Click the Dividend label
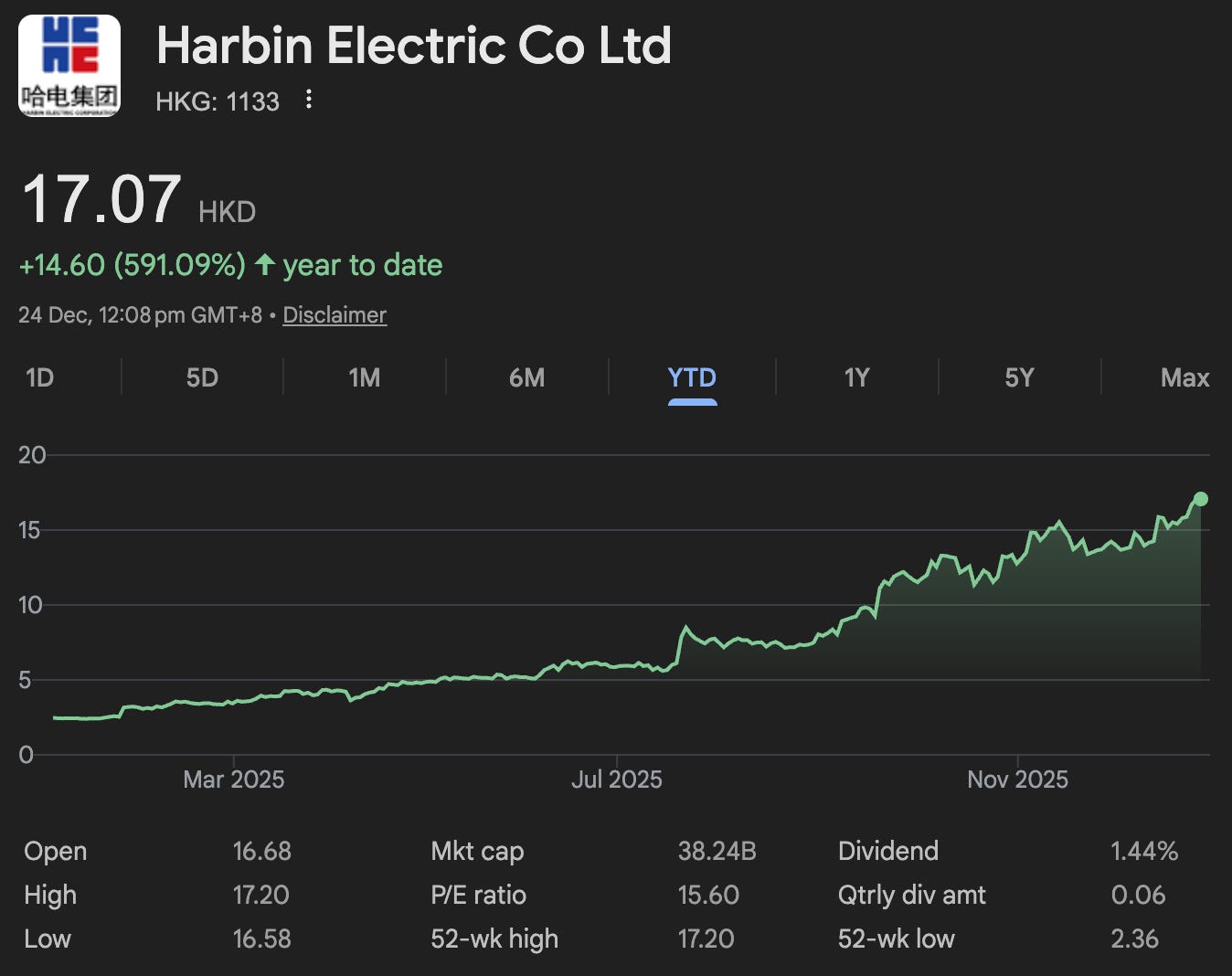Image resolution: width=1232 pixels, height=976 pixels. point(888,851)
